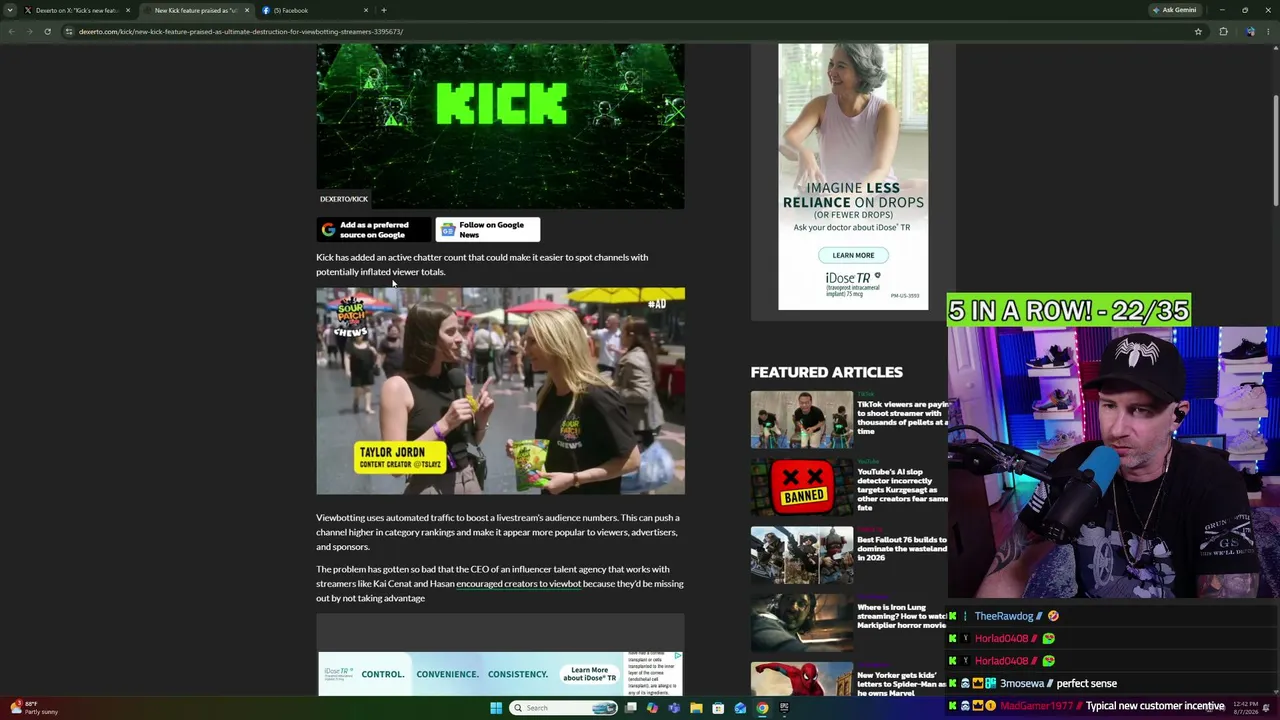Click 3mosewa's 'perfect sense' chat message
Viewport: 1280px width, 720px height.
1087,684
